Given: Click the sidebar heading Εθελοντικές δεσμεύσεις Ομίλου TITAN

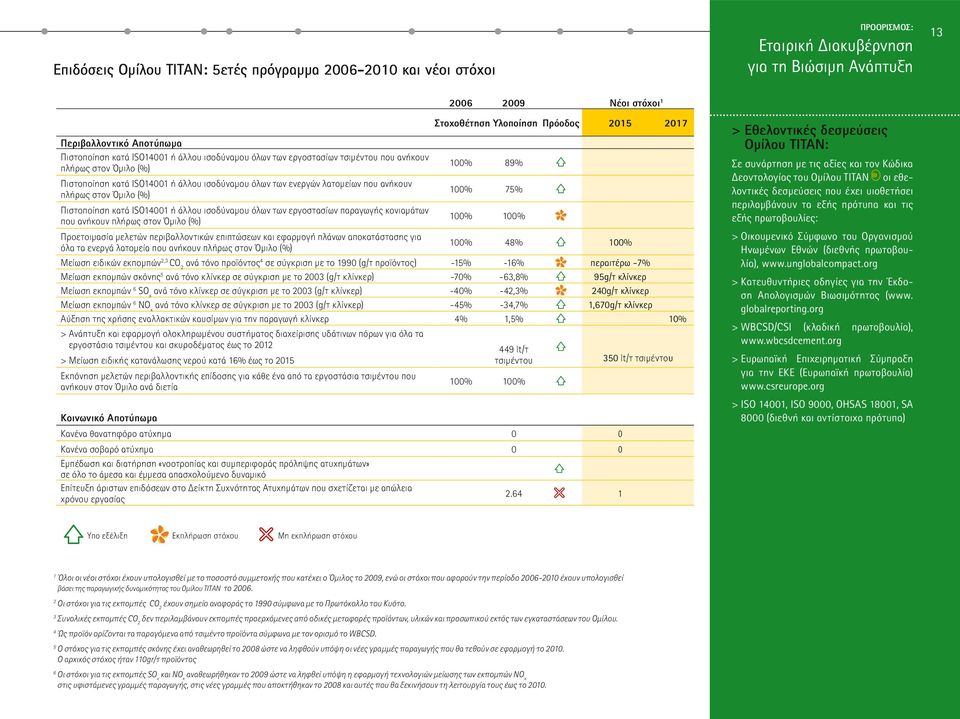Looking at the screenshot, I should coord(810,138).
